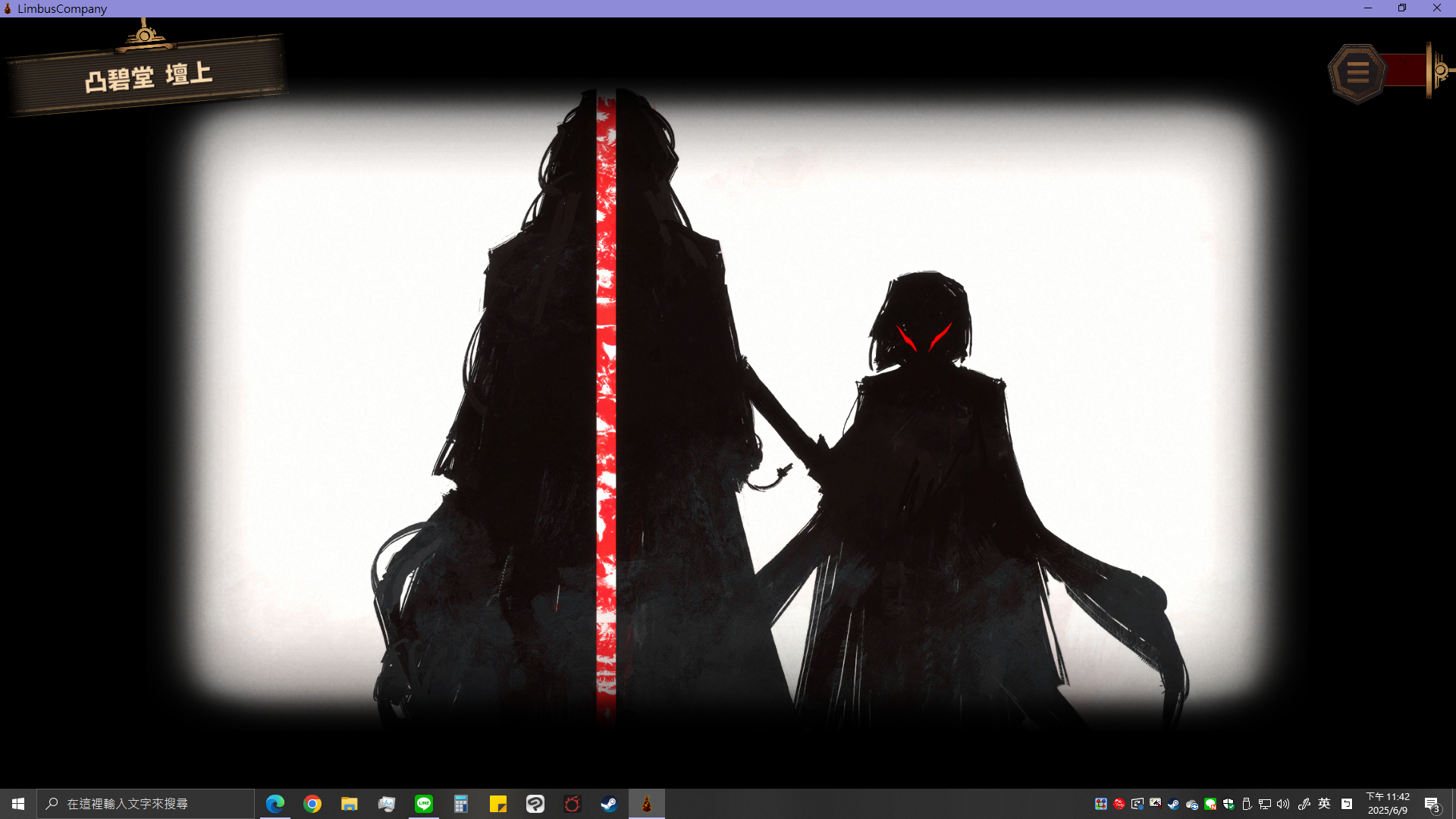Switch to the LINE app on taskbar
The height and width of the screenshot is (819, 1456).
point(424,804)
